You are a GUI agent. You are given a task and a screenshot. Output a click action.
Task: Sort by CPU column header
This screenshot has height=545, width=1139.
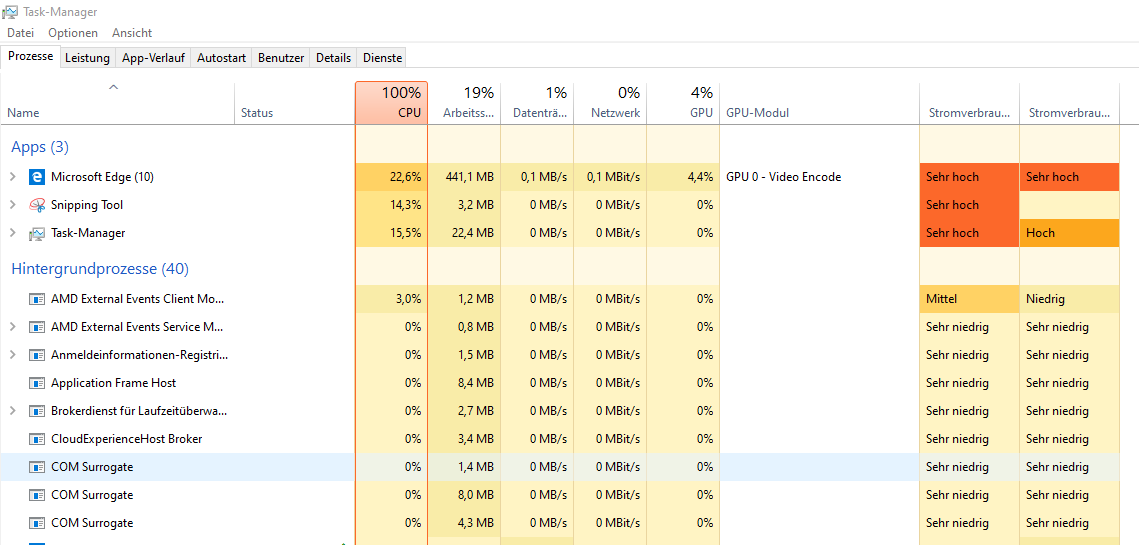tap(392, 103)
